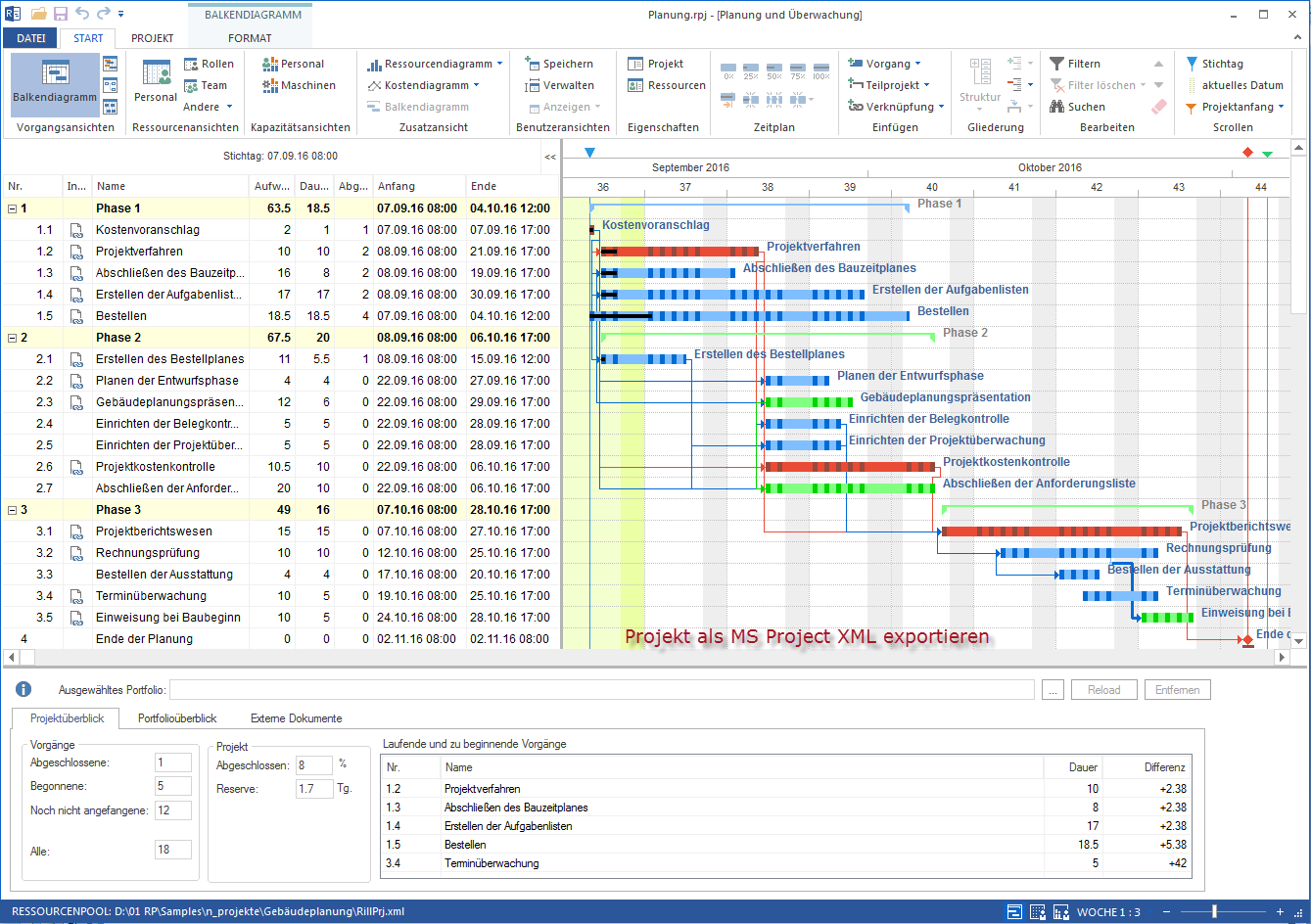Set progress to 0% in Zeitplan

click(728, 70)
